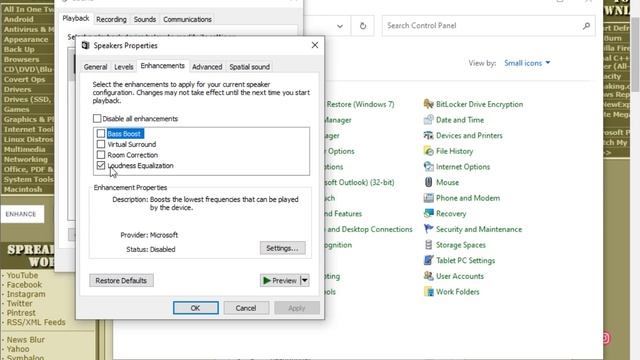
Task: Click the refresh icon beside the address bar
Action: [x=362, y=26]
